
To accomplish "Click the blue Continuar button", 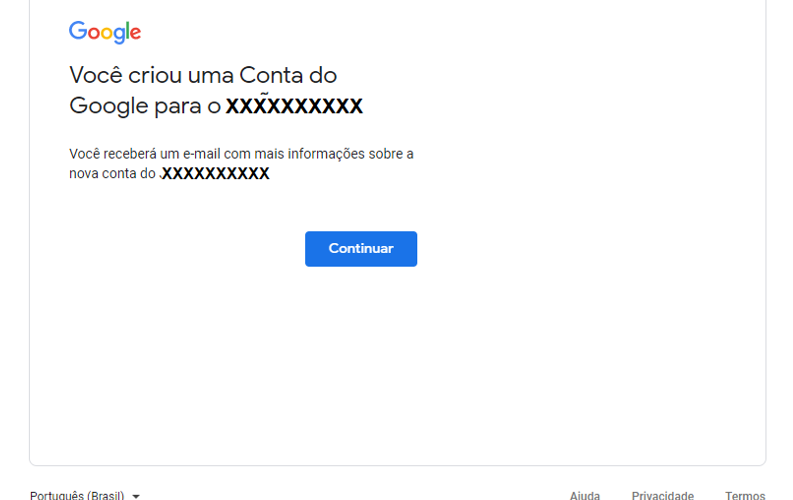I will pos(361,249).
